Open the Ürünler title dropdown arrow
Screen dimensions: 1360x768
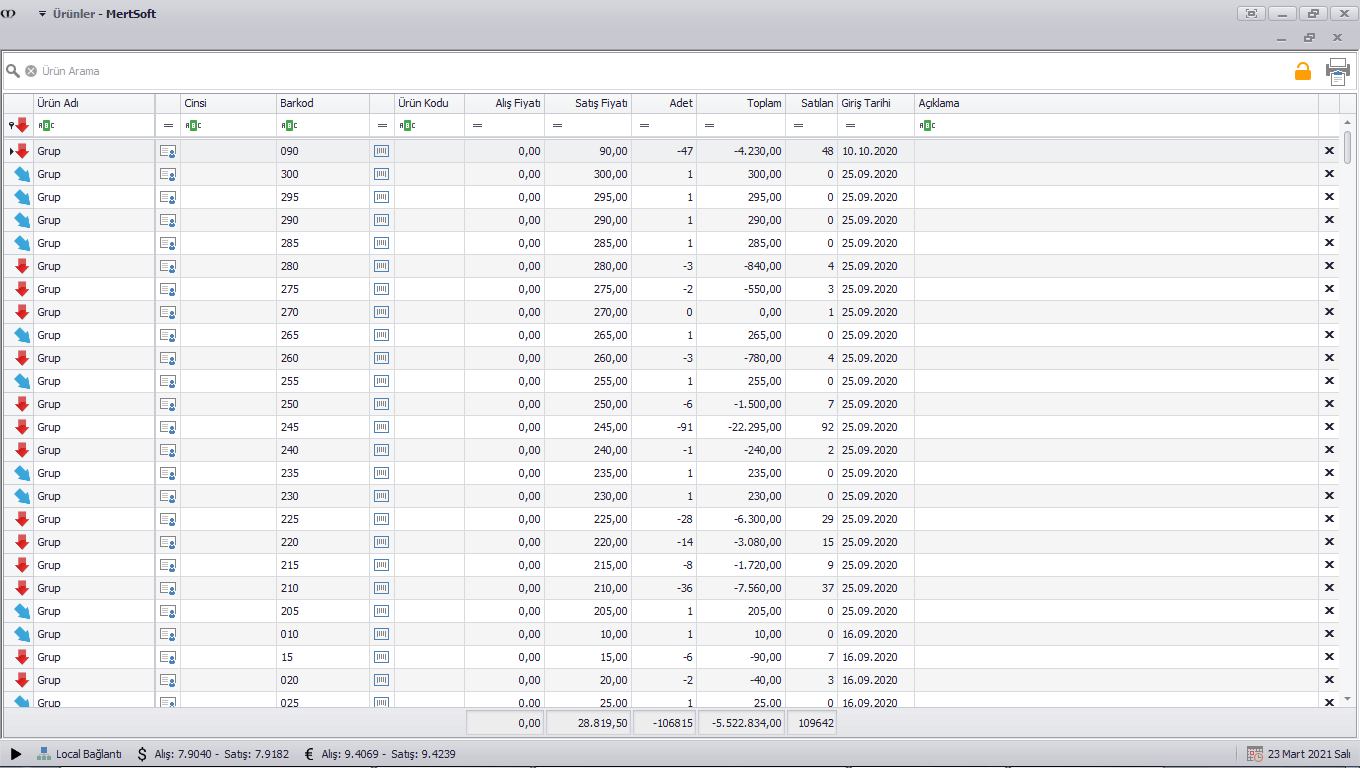coord(43,14)
